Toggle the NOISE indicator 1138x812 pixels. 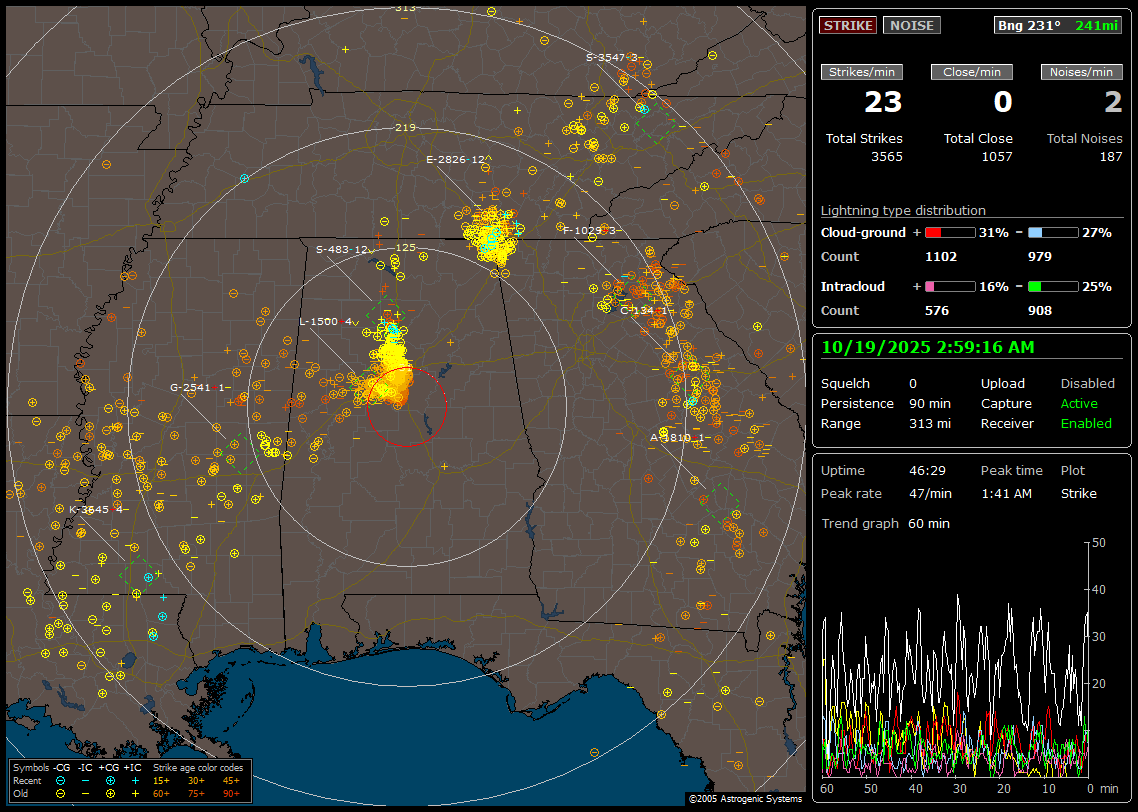click(x=911, y=25)
